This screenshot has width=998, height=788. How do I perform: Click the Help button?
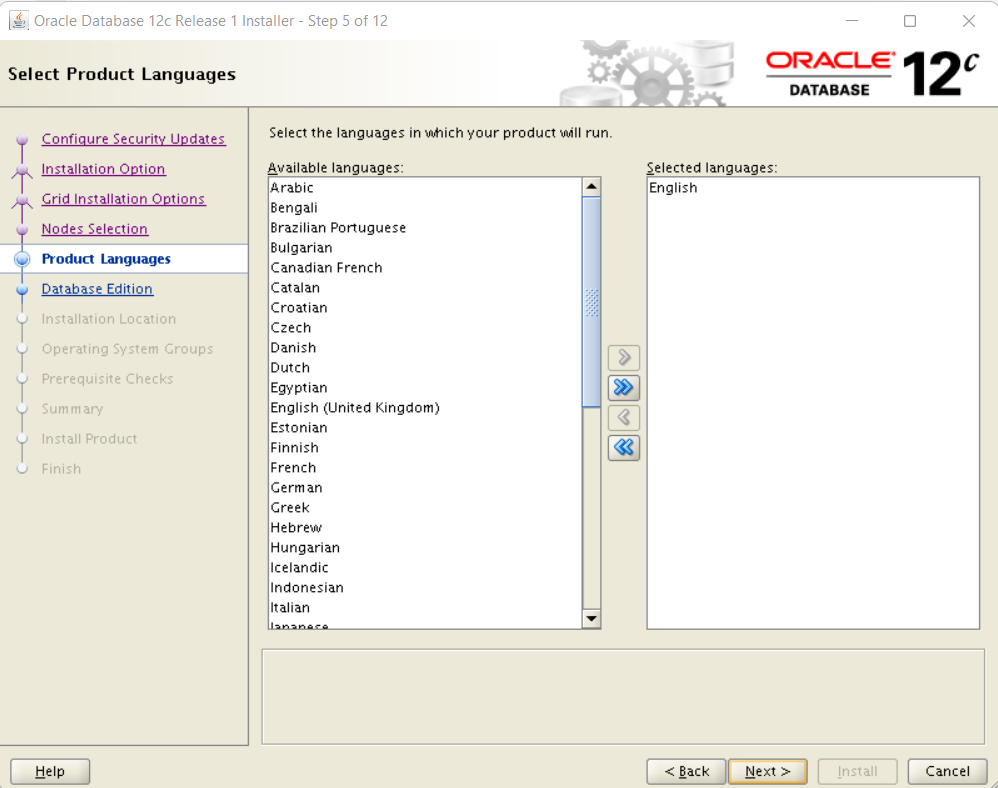pyautogui.click(x=50, y=771)
